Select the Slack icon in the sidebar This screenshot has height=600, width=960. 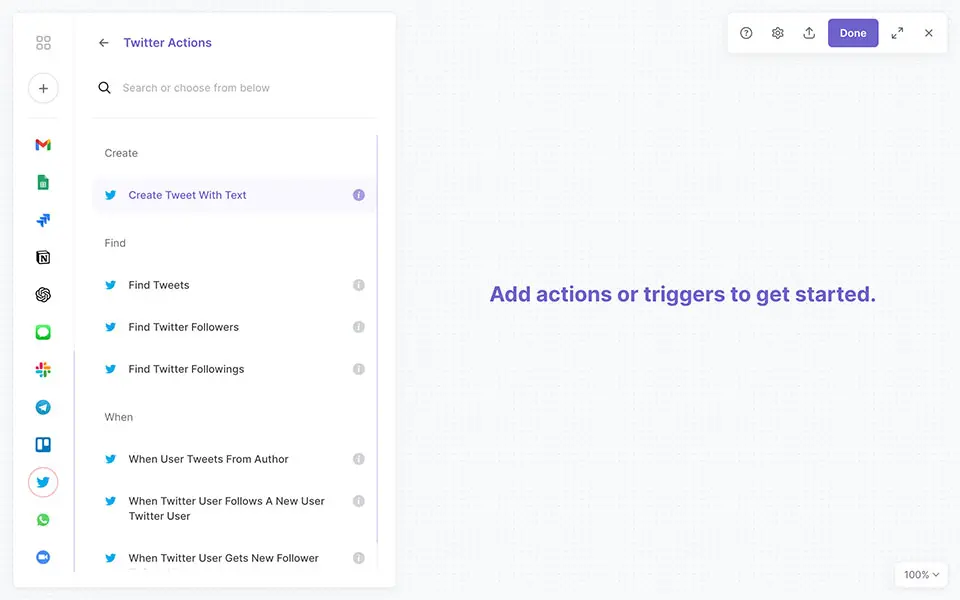pyautogui.click(x=43, y=370)
